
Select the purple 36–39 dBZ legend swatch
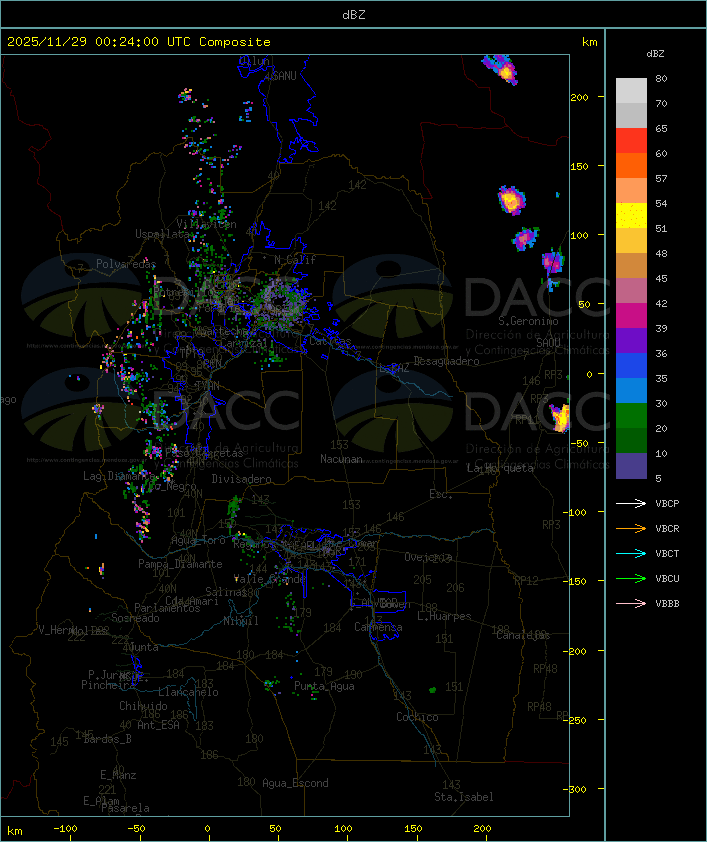click(x=631, y=341)
